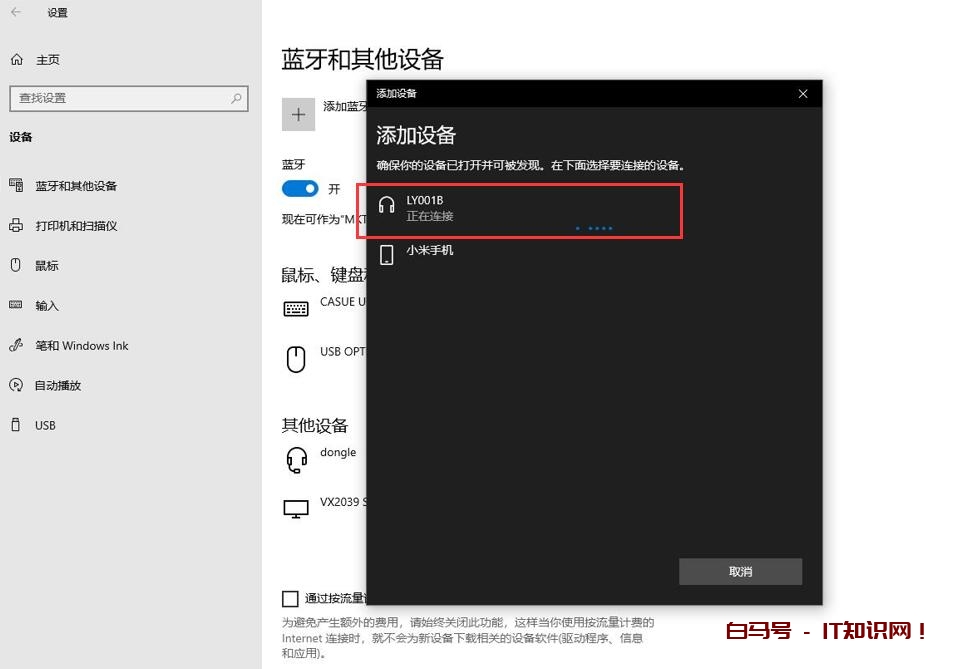This screenshot has height=669, width=954.
Task: Open 笔和 Windows Ink settings
Action: click(x=82, y=346)
